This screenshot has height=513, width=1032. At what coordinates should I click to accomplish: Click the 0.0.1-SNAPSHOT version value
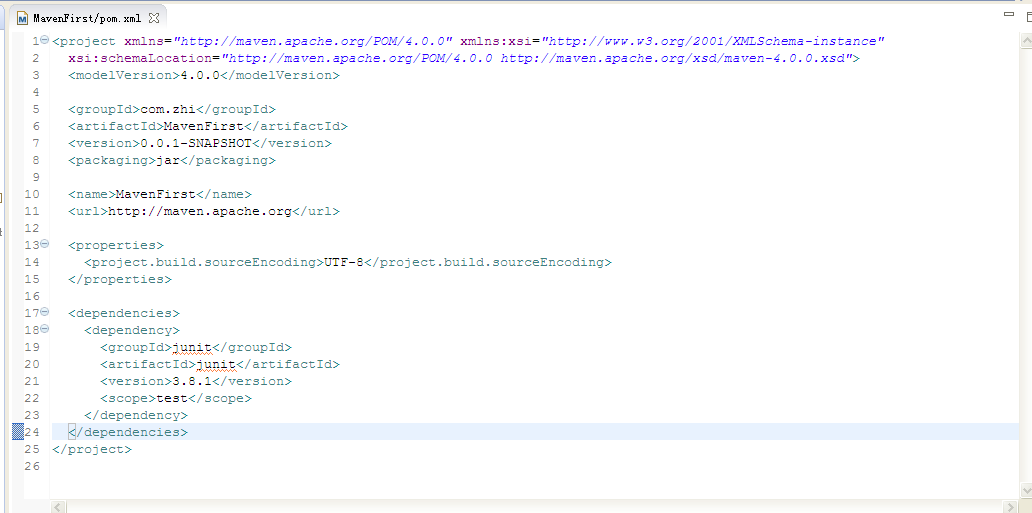point(195,144)
